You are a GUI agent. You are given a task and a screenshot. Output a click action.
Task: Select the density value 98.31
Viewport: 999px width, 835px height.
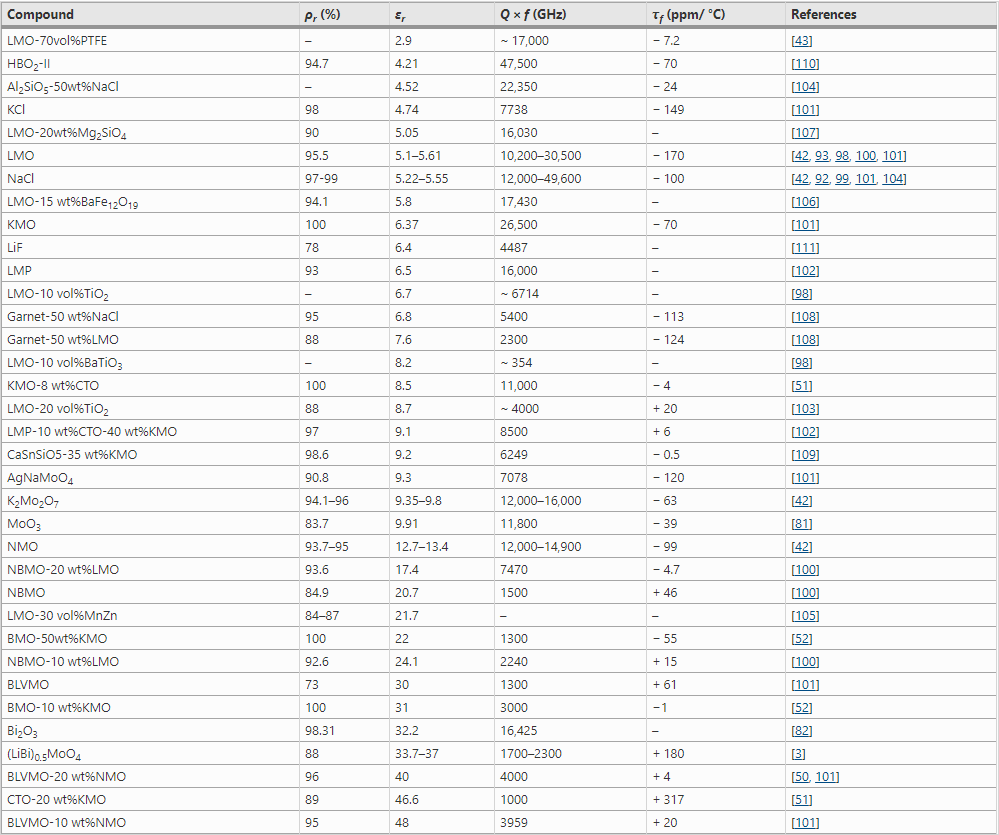(320, 731)
